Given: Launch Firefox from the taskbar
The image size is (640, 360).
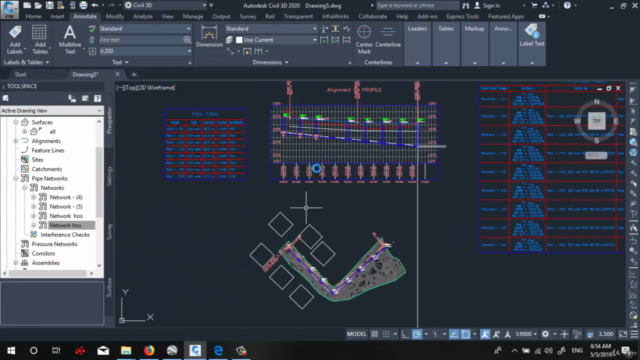Looking at the screenshot, I should tap(149, 351).
